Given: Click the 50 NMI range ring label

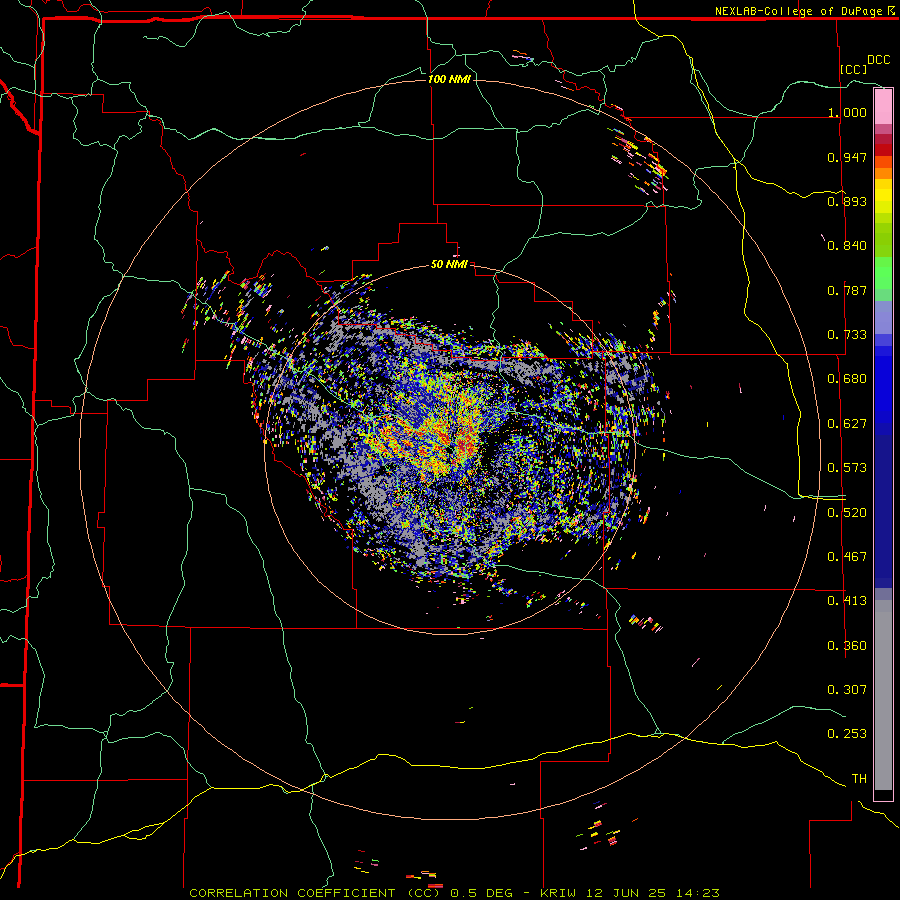Looking at the screenshot, I should tap(449, 264).
